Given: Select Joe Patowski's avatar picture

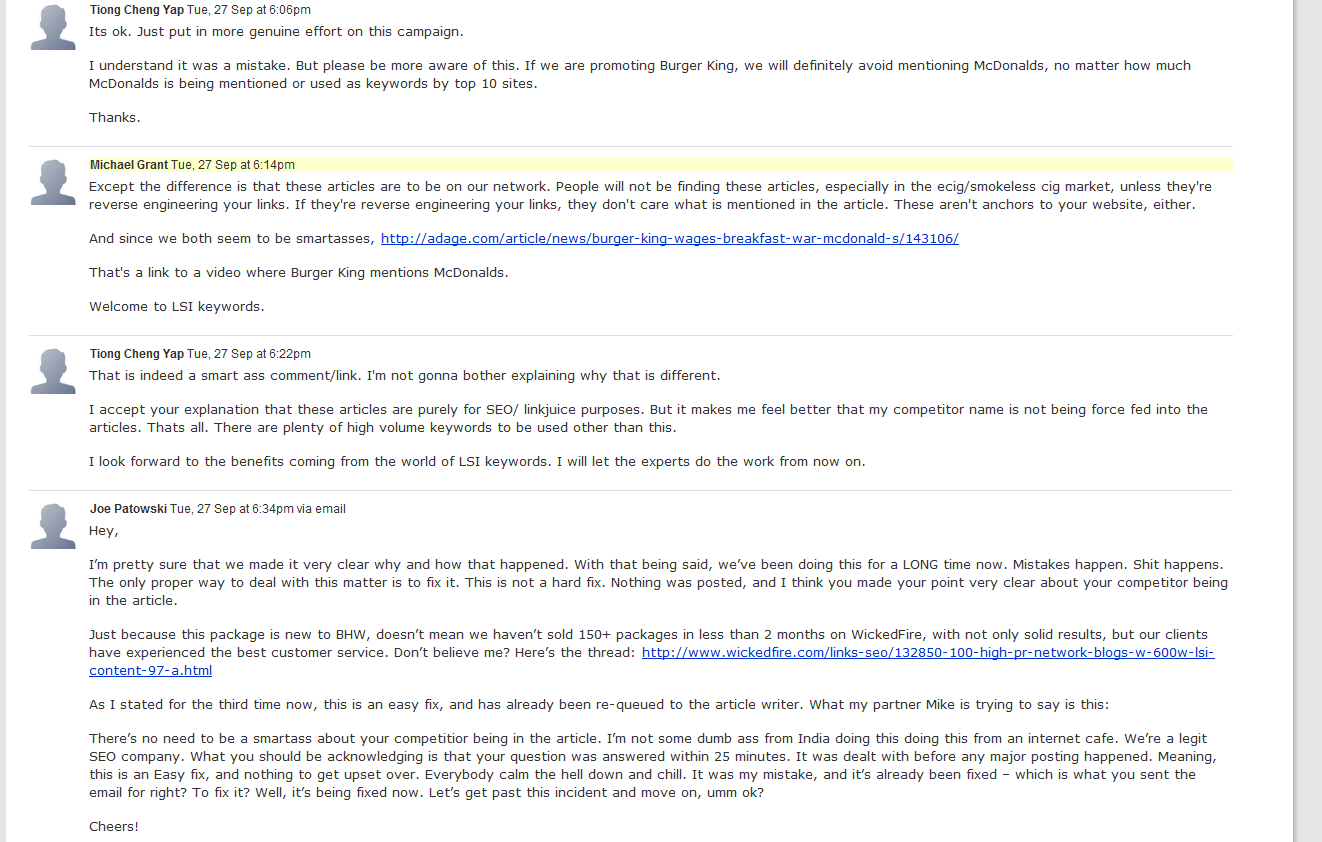Looking at the screenshot, I should (x=53, y=526).
